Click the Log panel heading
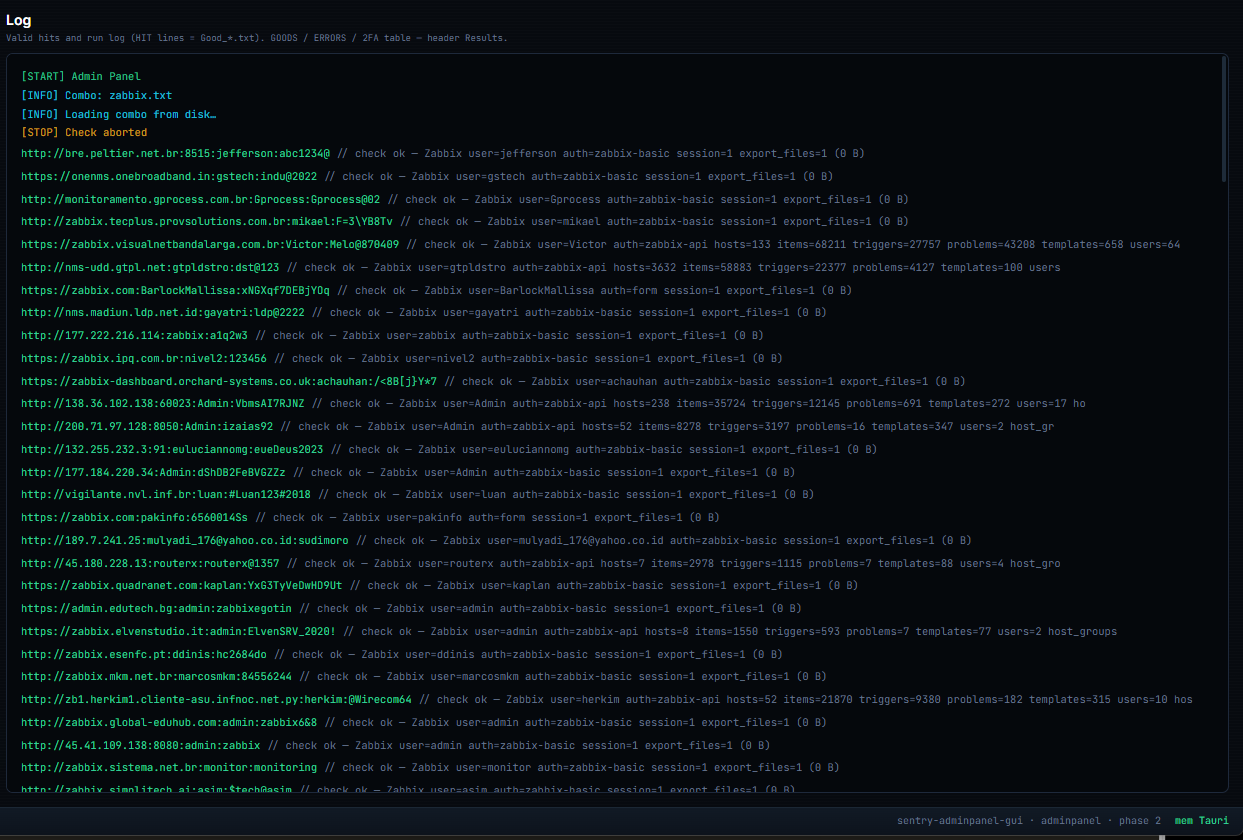The height and width of the screenshot is (840, 1243). tap(18, 20)
